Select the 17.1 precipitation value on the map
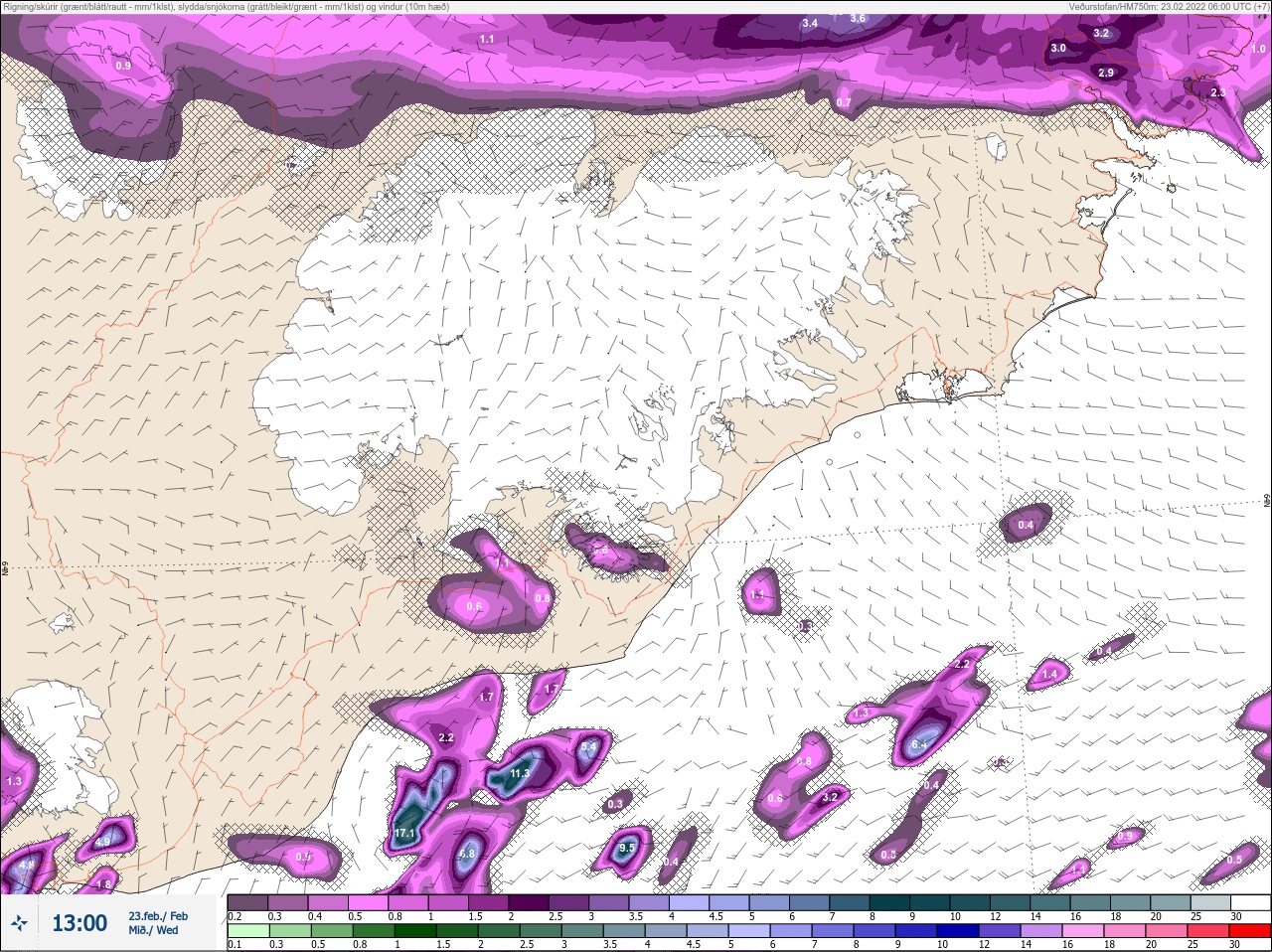This screenshot has height=952, width=1272. point(404,832)
